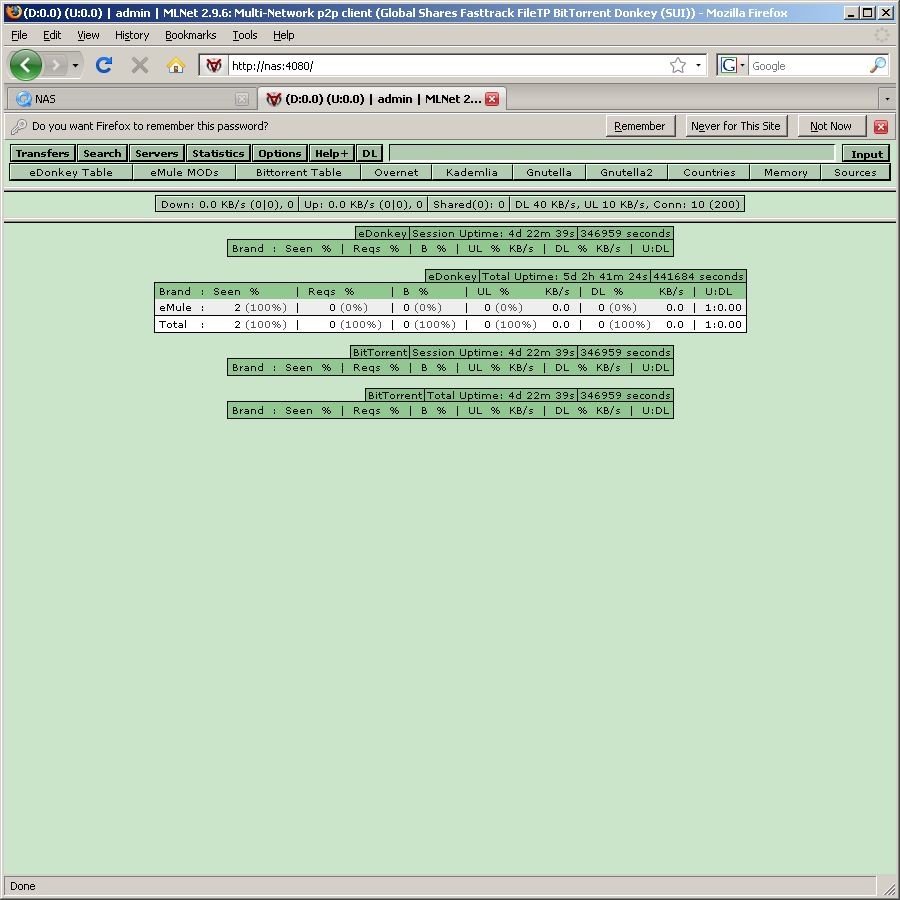The image size is (900, 900).
Task: Select the eMule row in eDonkey table
Action: click(x=451, y=308)
